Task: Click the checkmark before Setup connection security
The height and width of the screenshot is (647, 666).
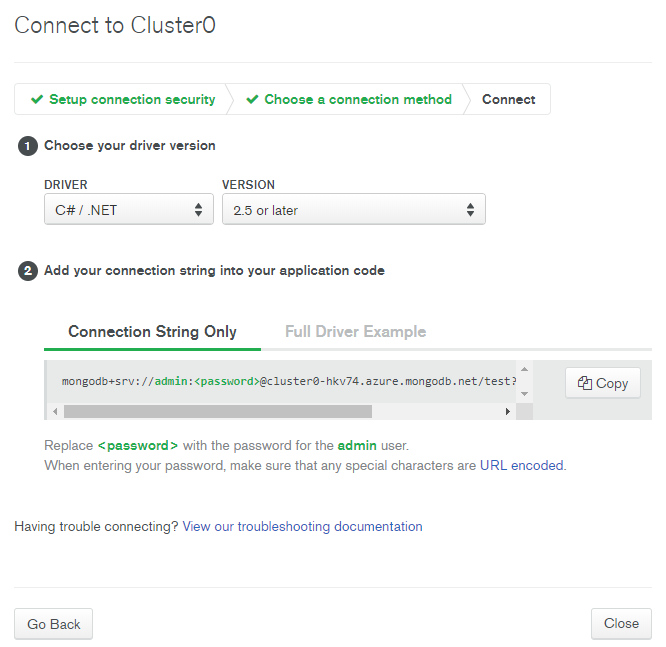Action: 37,99
